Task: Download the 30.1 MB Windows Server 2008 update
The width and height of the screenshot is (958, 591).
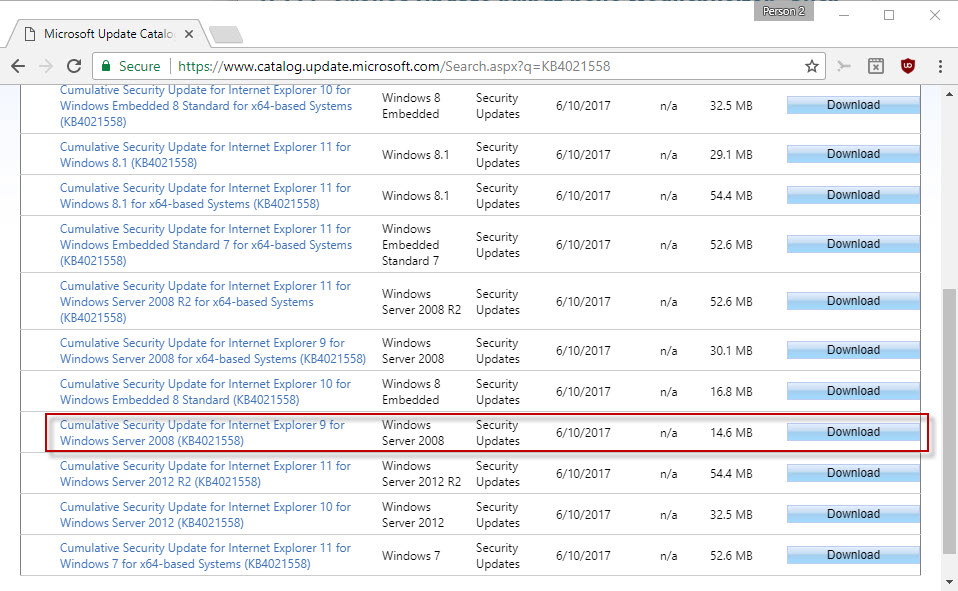Action: pyautogui.click(x=853, y=350)
